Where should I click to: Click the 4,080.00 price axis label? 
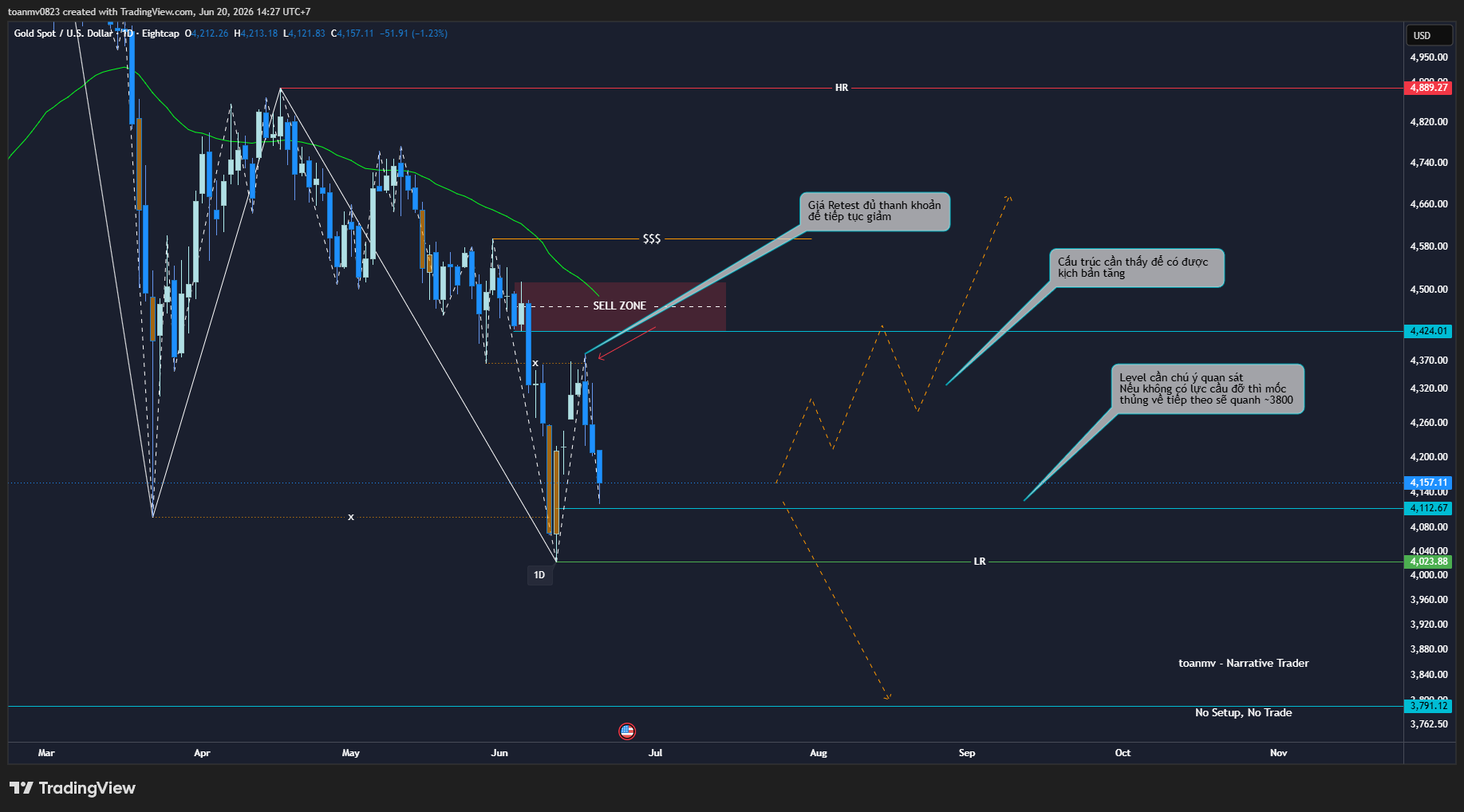pyautogui.click(x=1429, y=527)
